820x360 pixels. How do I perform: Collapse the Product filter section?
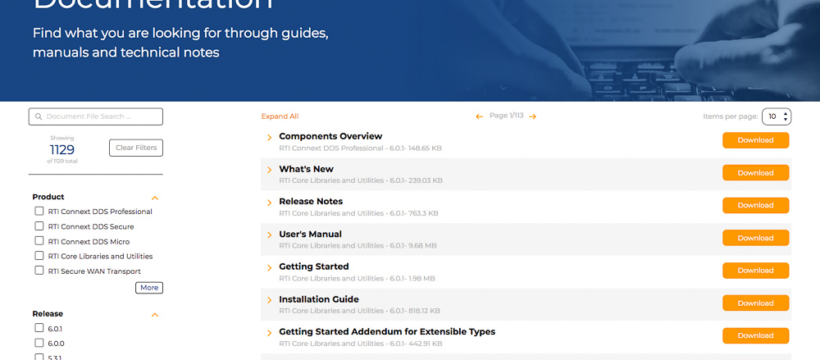[x=155, y=198]
